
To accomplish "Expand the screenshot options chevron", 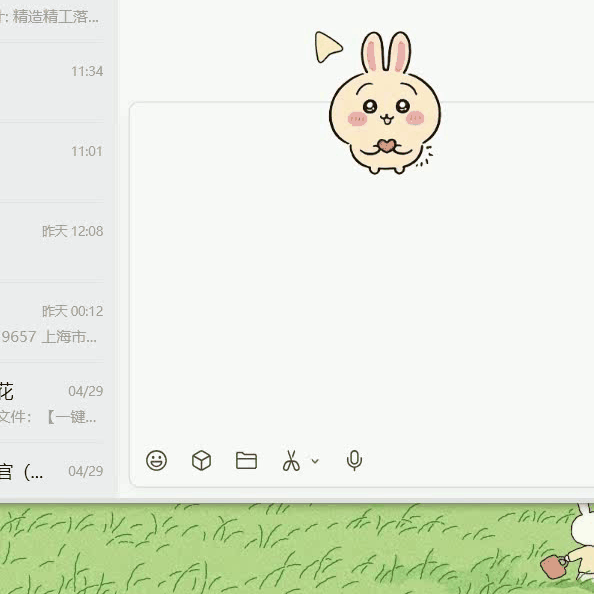I will [x=315, y=461].
